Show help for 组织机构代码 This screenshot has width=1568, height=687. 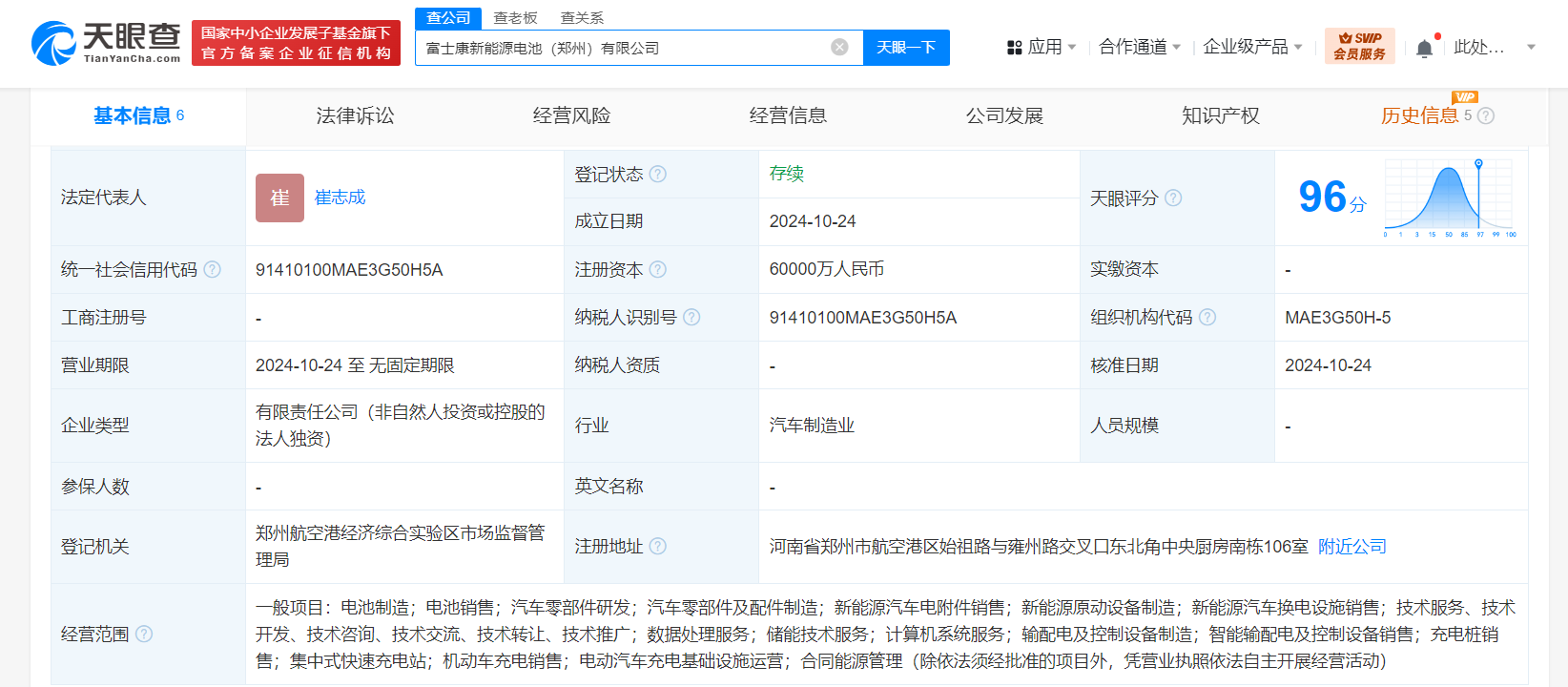point(1207,317)
